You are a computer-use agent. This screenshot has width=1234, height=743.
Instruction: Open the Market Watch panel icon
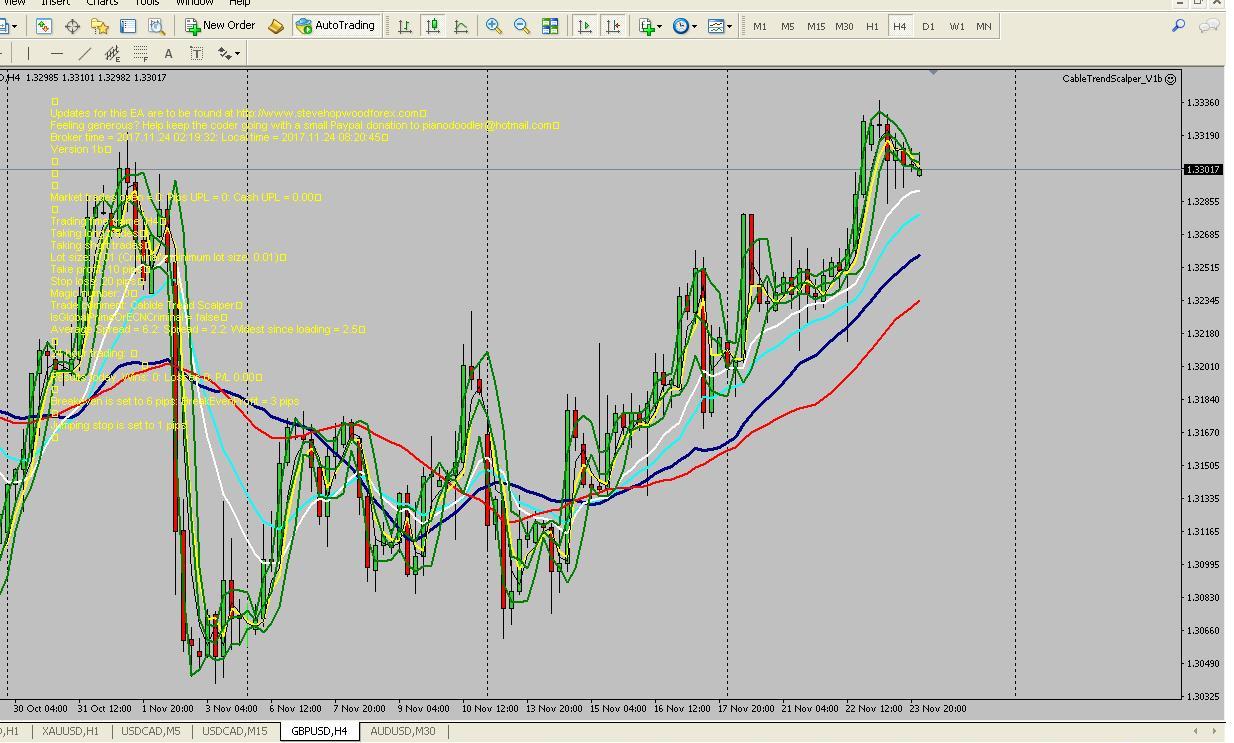pos(44,26)
